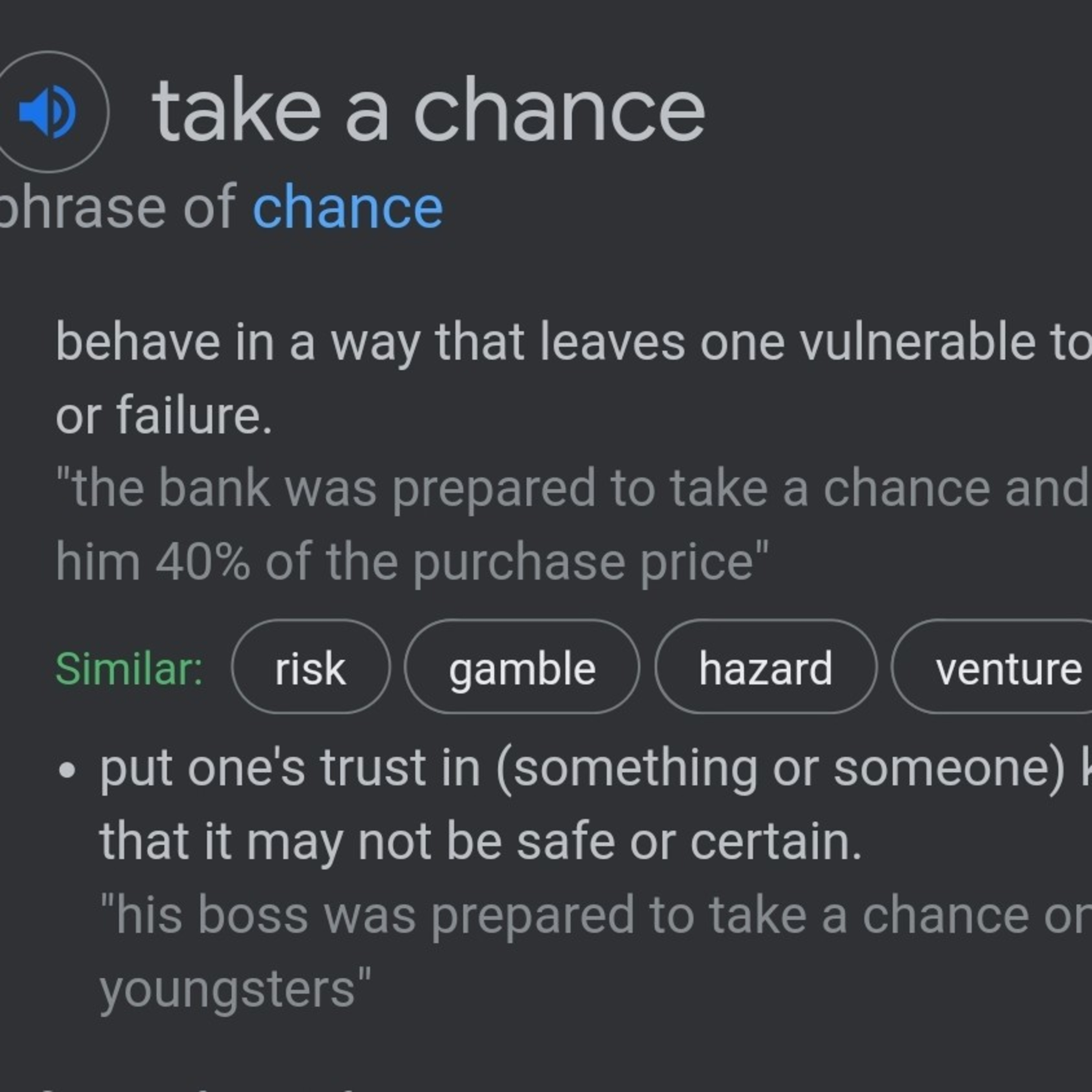Click 'that it may not be safe' line
The height and width of the screenshot is (1092, 1092).
[480, 842]
